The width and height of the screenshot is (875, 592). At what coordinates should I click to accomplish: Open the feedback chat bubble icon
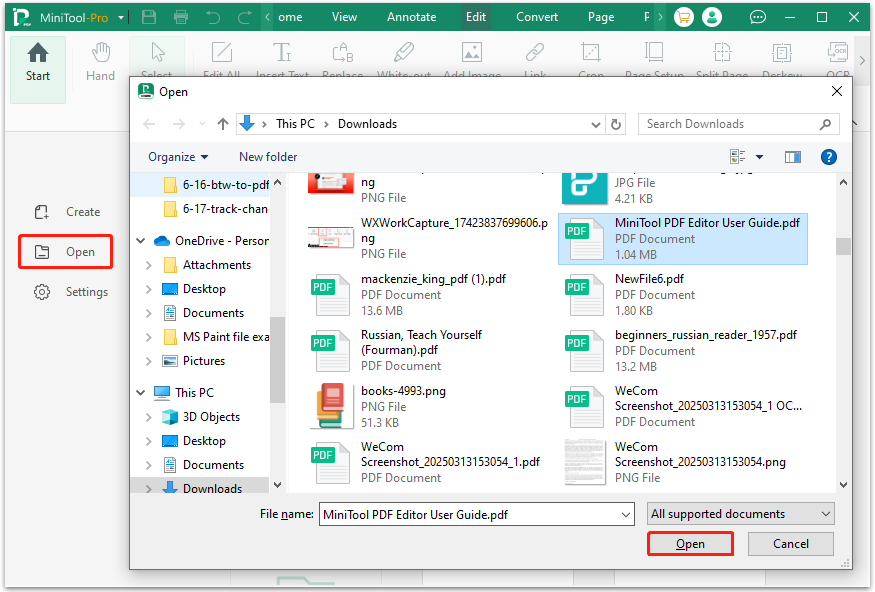(757, 17)
